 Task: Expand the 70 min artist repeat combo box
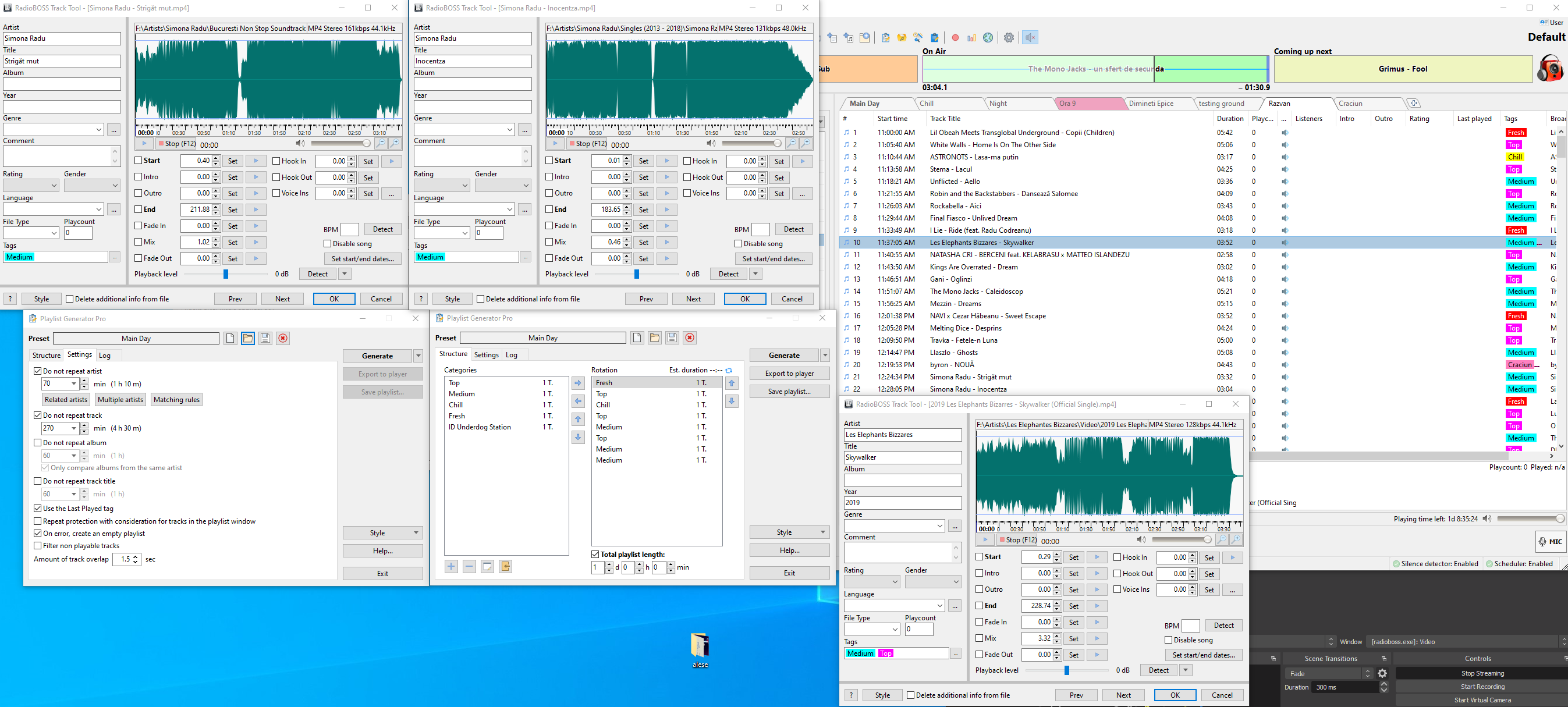pyautogui.click(x=74, y=383)
